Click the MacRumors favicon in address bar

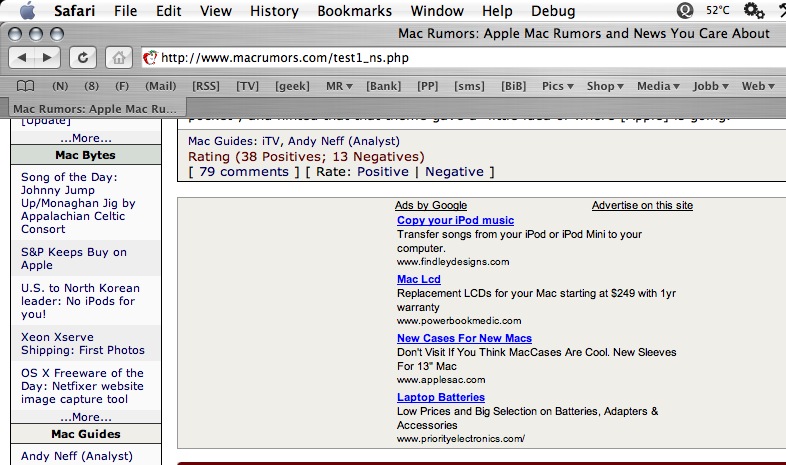150,58
